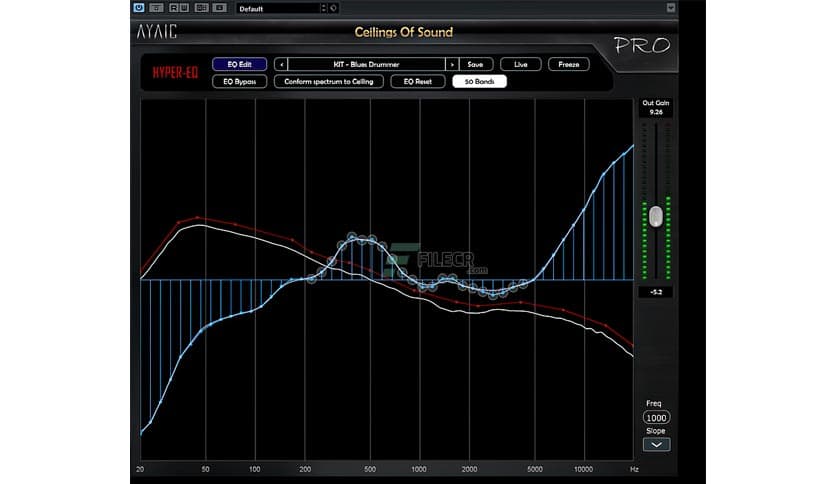Click the 5000 Hz axis label

pos(534,470)
